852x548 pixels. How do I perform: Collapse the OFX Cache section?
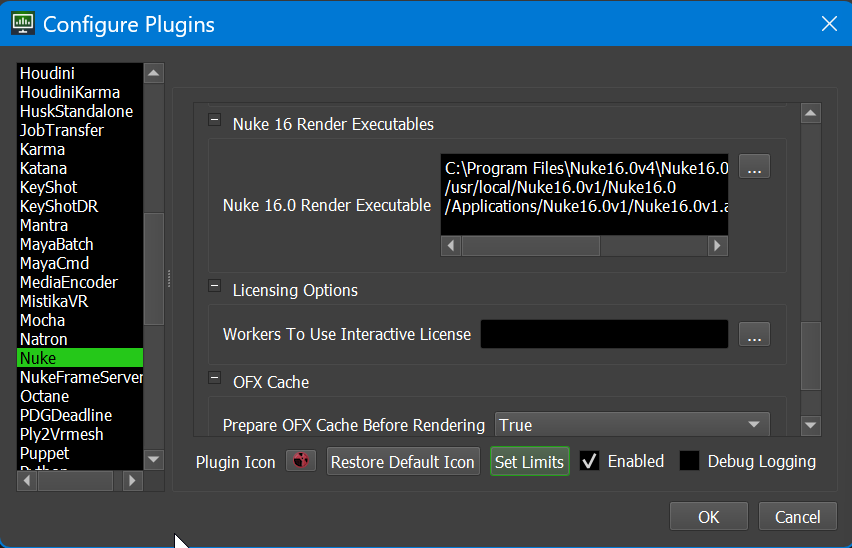(214, 378)
